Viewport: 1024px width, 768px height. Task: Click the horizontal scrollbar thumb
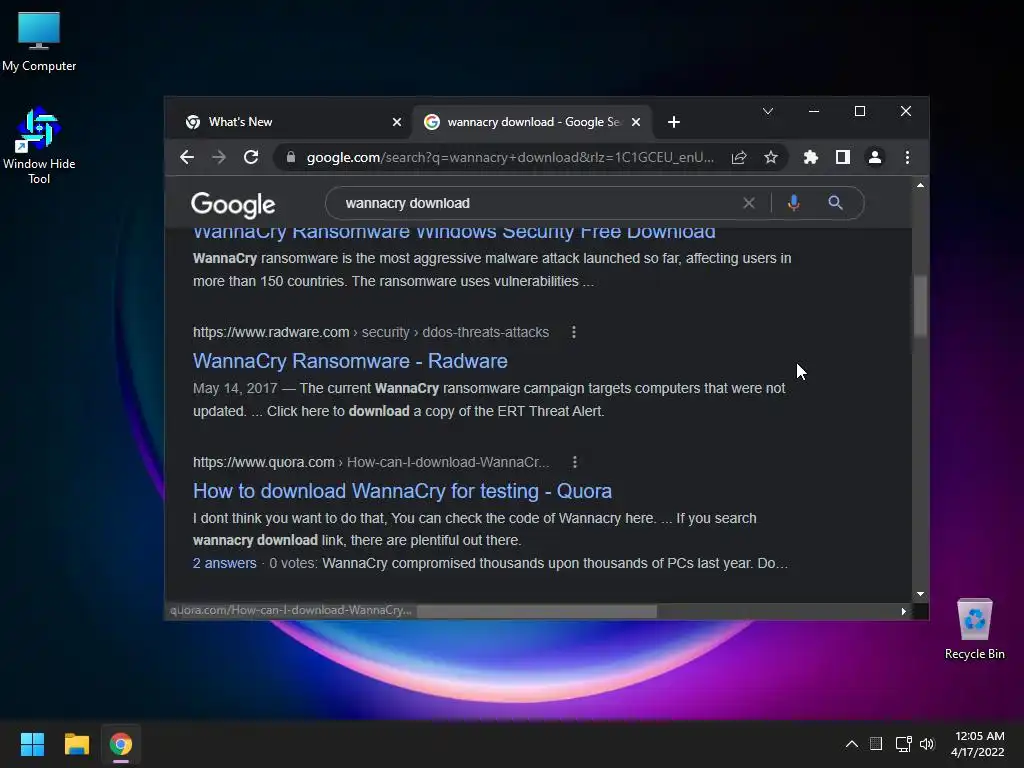pos(537,611)
